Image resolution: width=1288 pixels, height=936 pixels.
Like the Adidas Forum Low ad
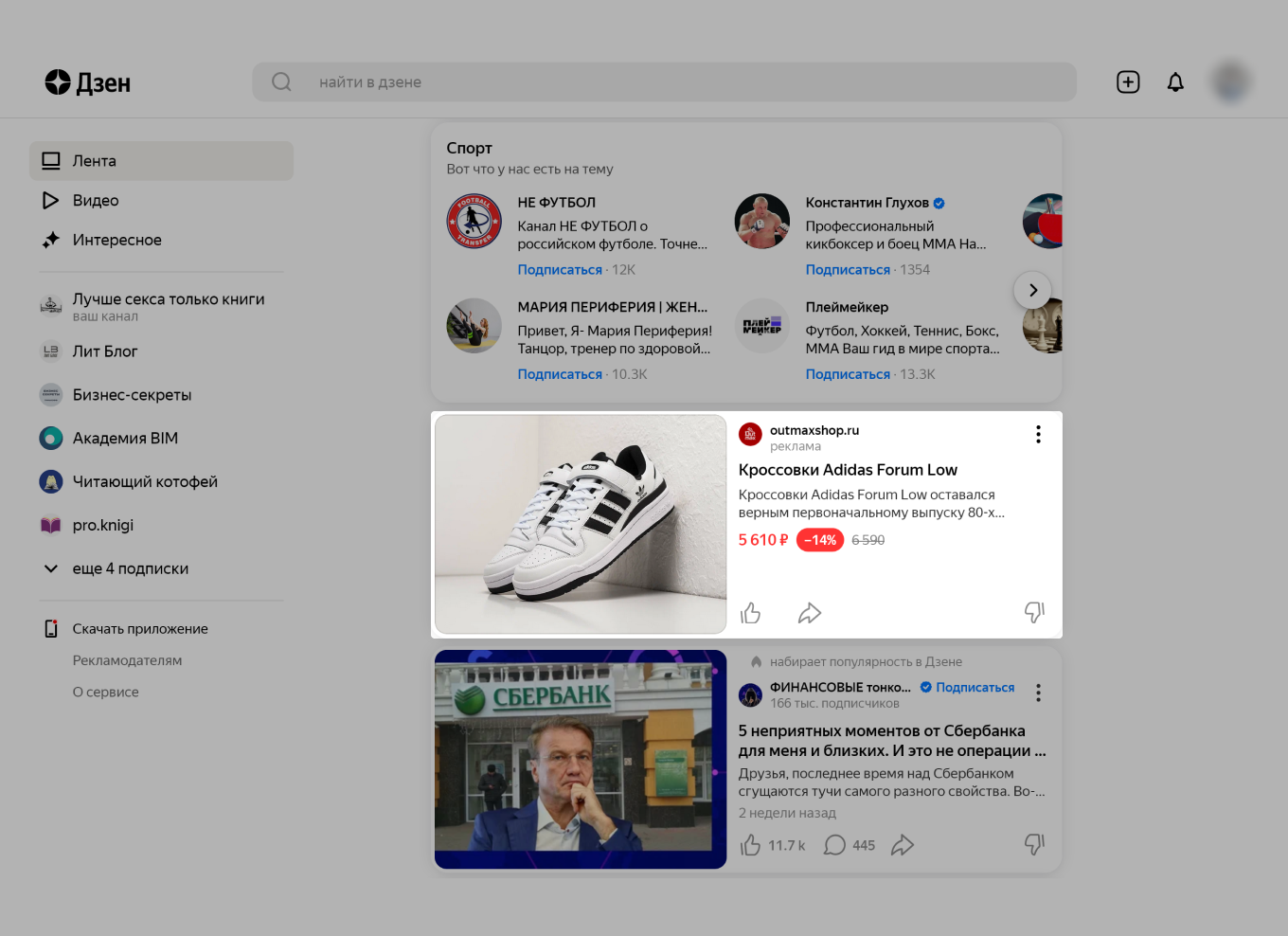[751, 613]
